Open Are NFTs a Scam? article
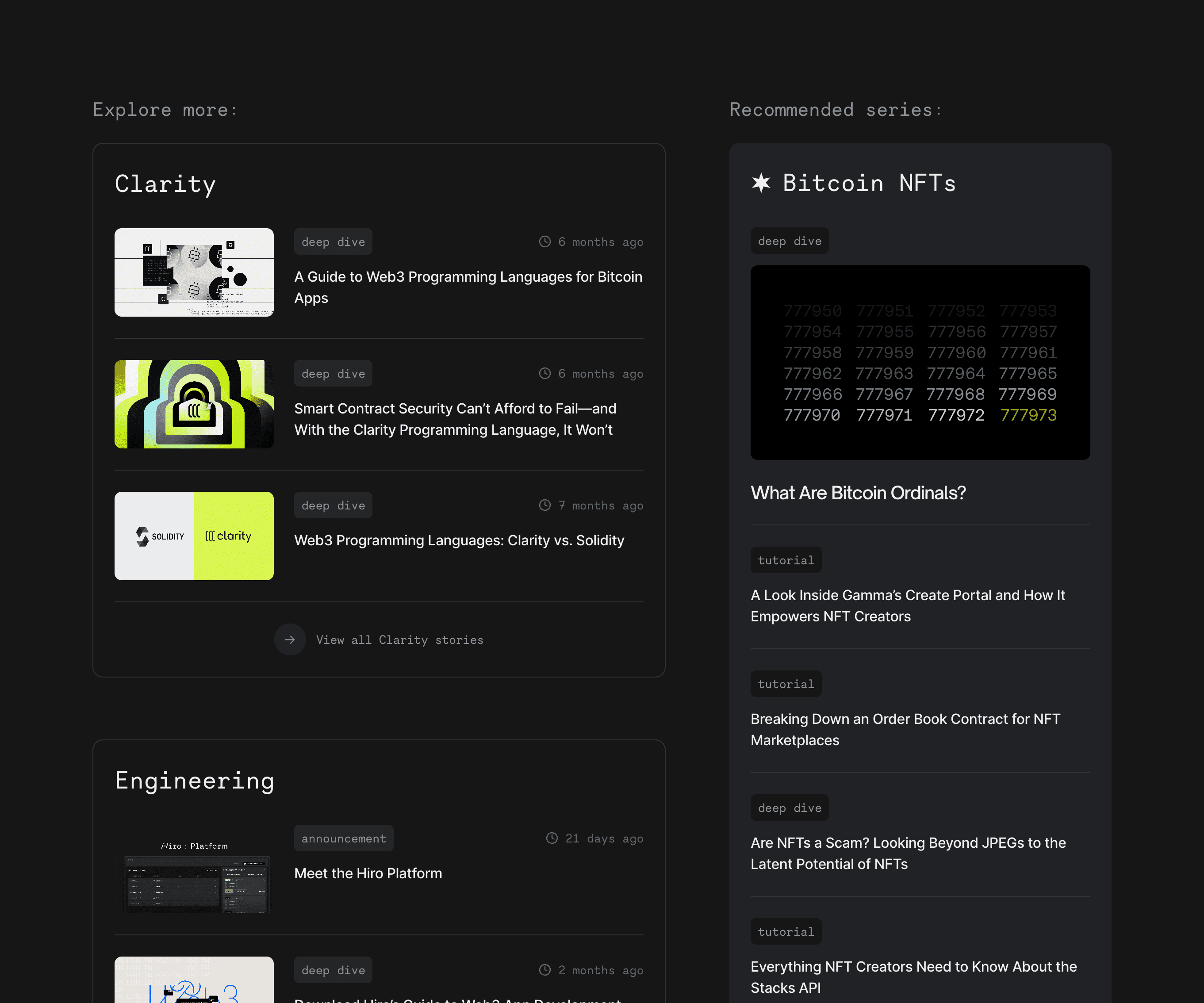1204x1003 pixels. click(x=909, y=854)
